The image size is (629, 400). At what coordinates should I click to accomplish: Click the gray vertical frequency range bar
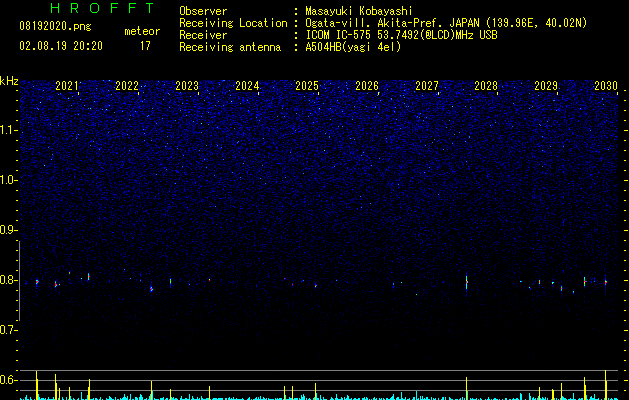pyautogui.click(x=20, y=280)
